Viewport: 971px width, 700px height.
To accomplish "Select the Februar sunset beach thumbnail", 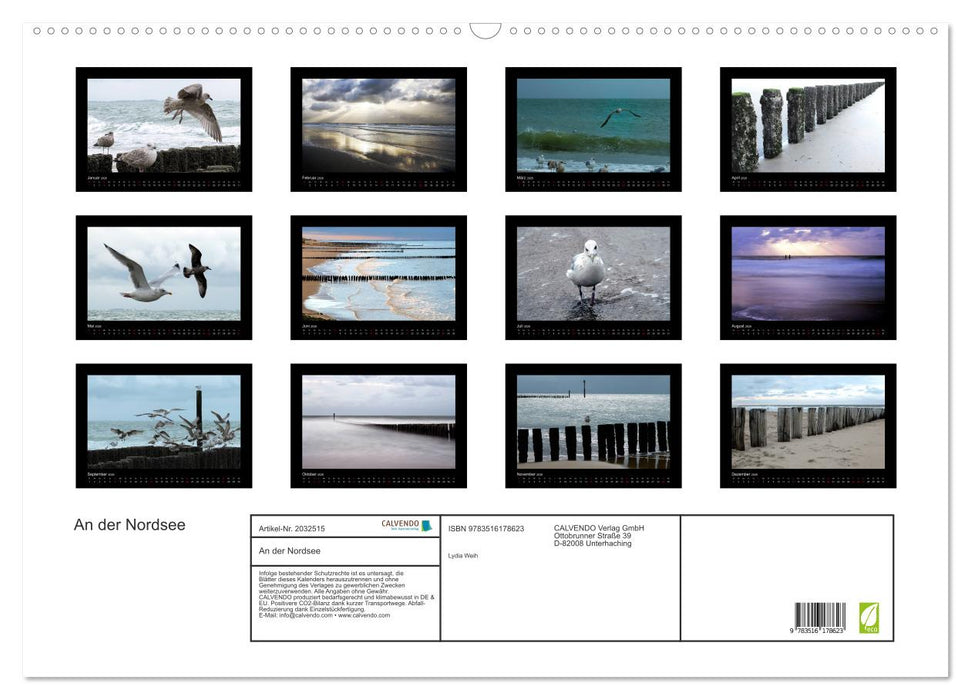I will click(378, 130).
